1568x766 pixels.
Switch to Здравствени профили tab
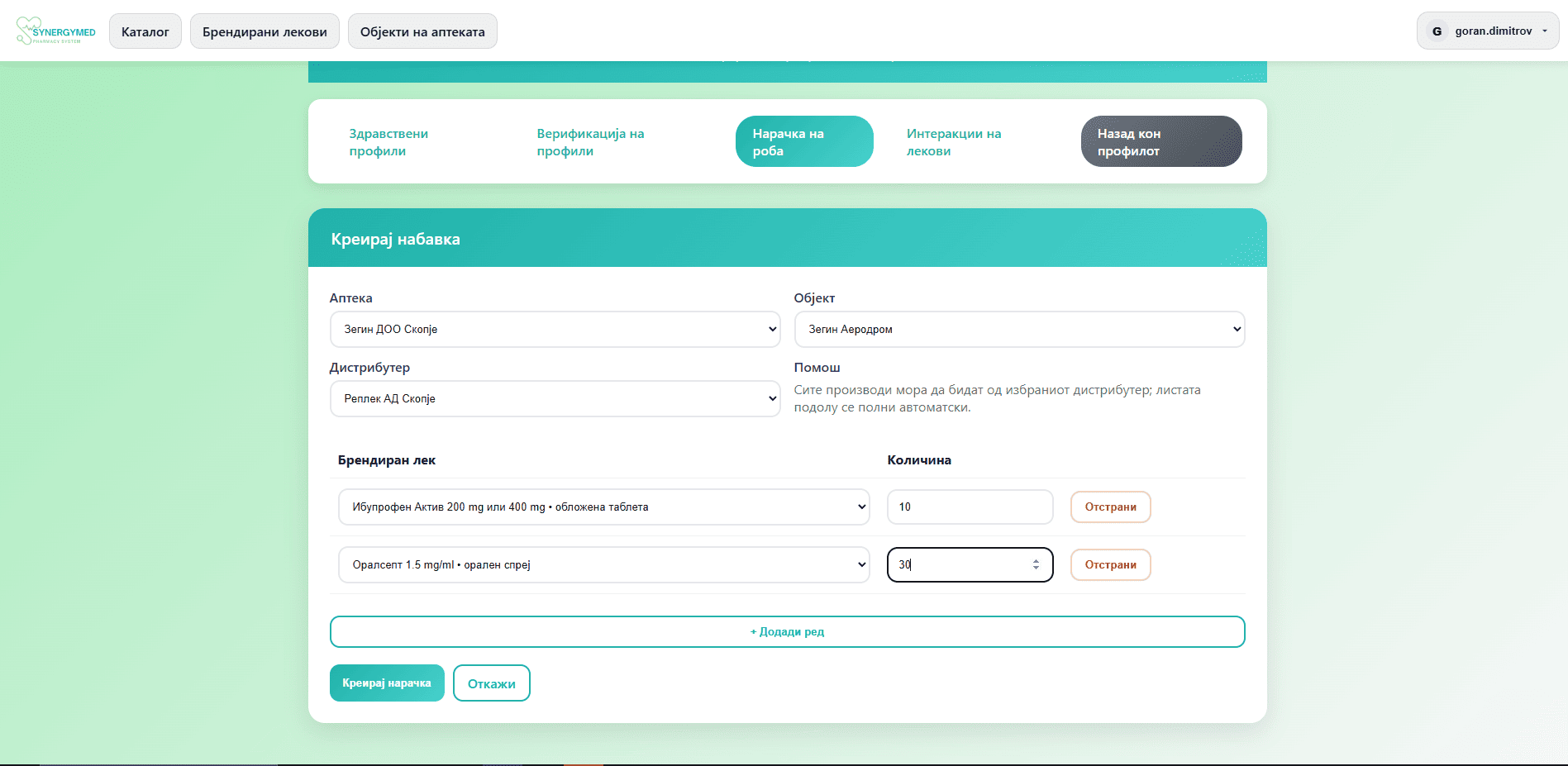pos(388,142)
